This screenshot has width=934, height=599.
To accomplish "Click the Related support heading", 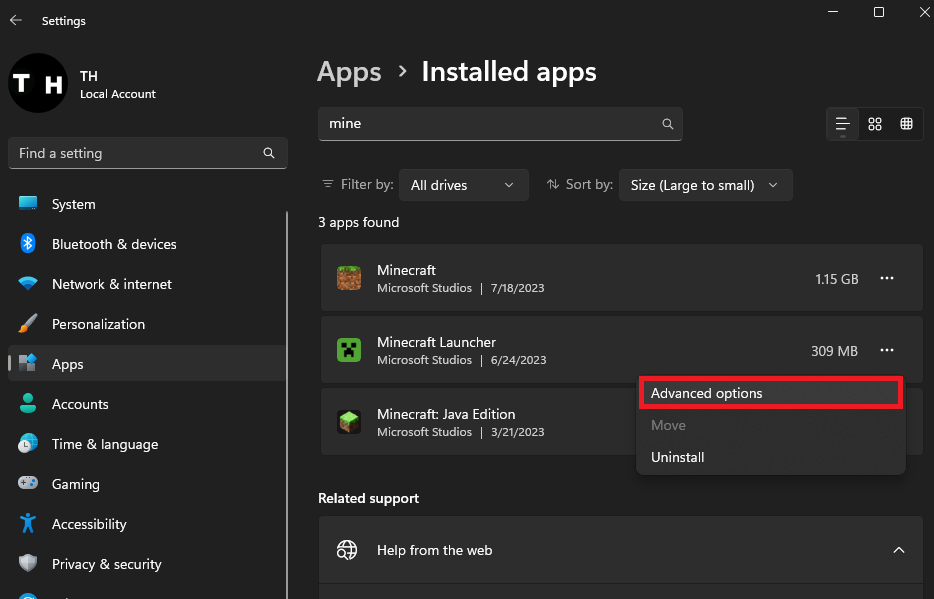I will tap(368, 498).
